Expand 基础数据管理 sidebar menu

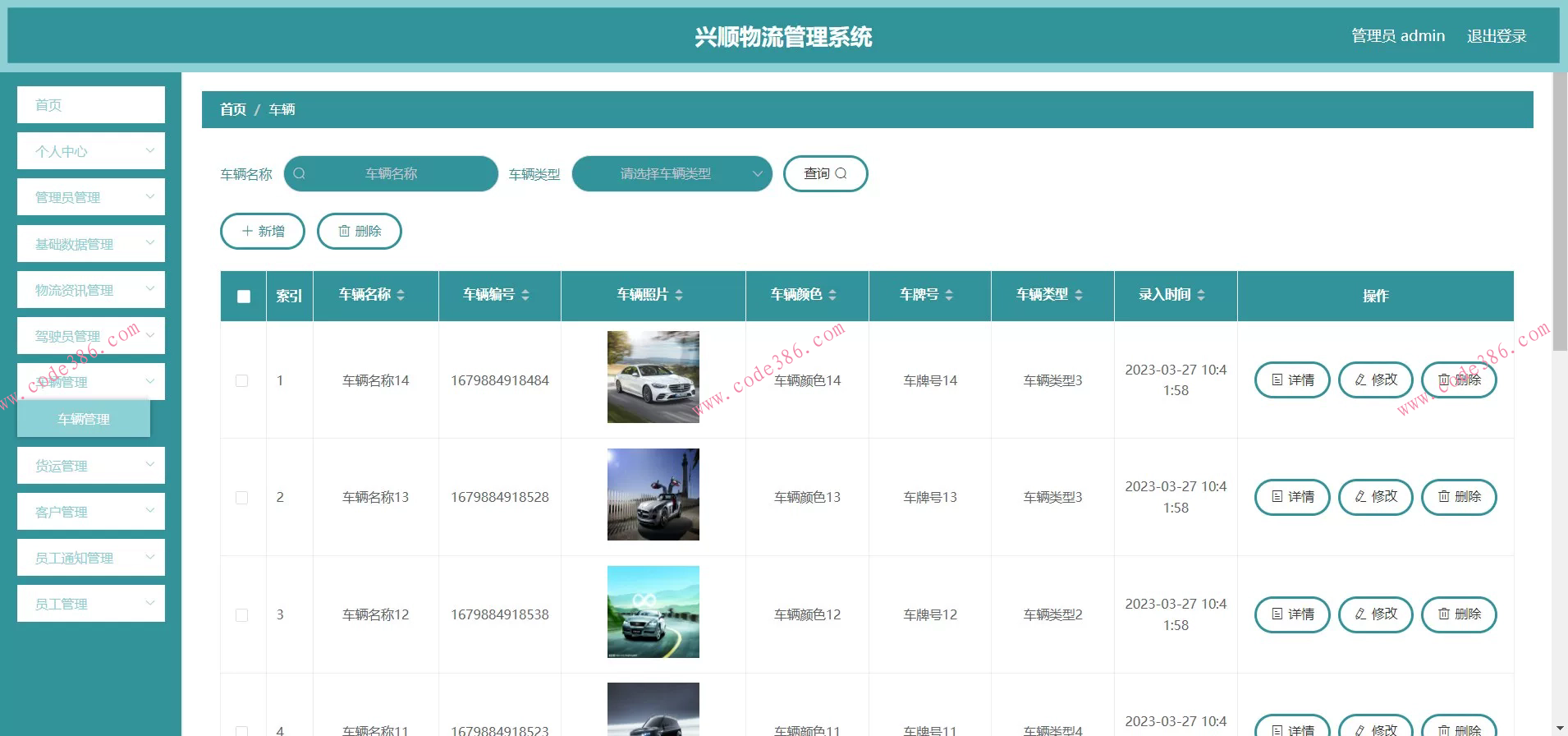[x=91, y=244]
